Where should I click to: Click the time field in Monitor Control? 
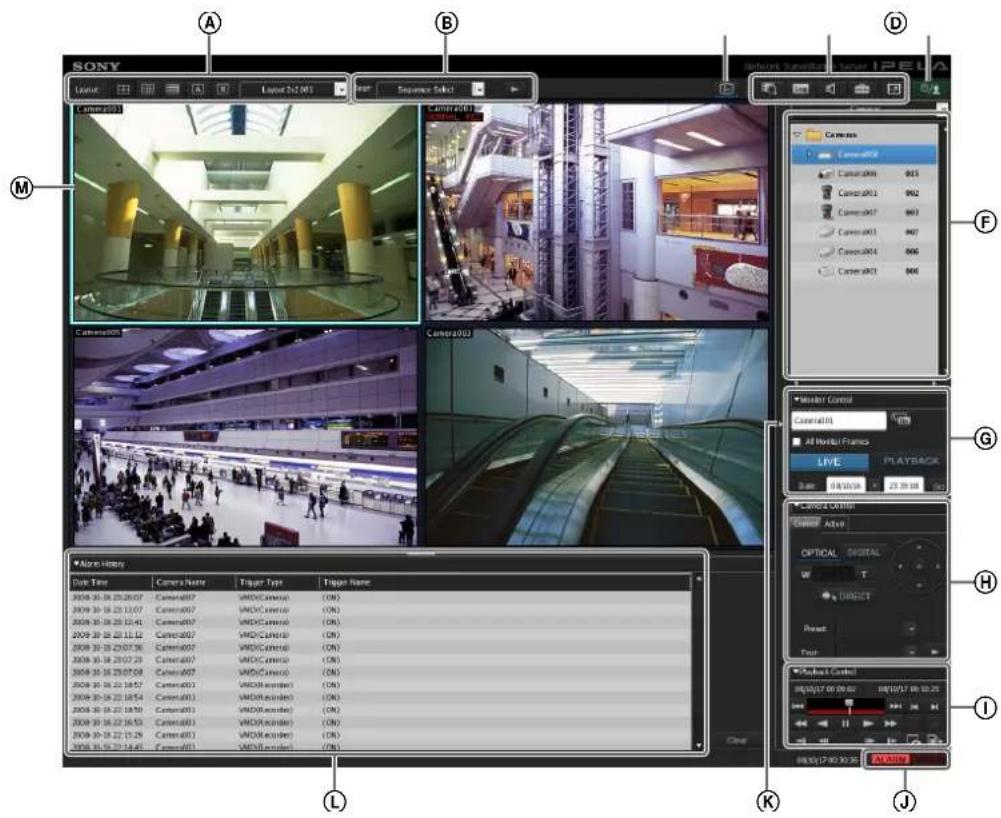click(x=904, y=485)
